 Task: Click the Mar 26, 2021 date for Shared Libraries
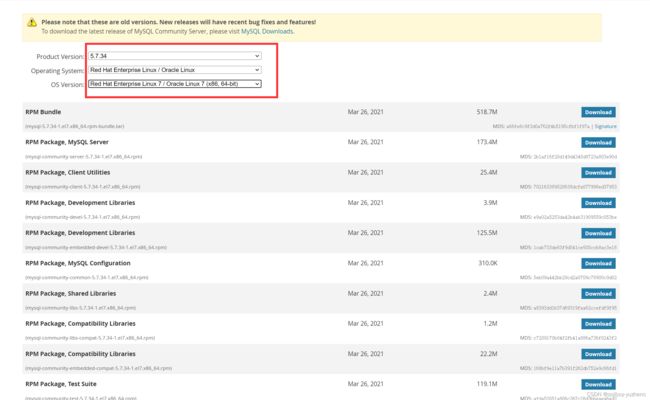click(366, 293)
